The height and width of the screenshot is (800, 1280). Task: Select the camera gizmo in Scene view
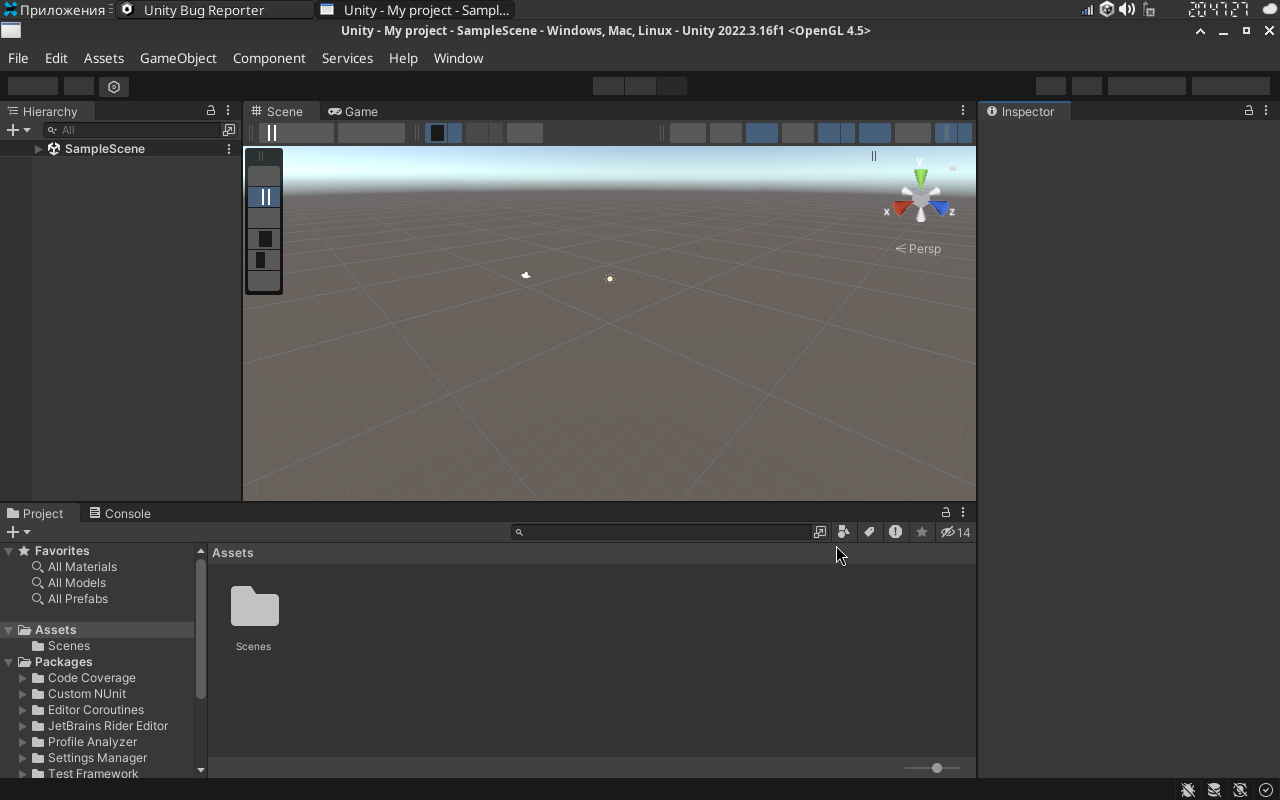pyautogui.click(x=526, y=275)
